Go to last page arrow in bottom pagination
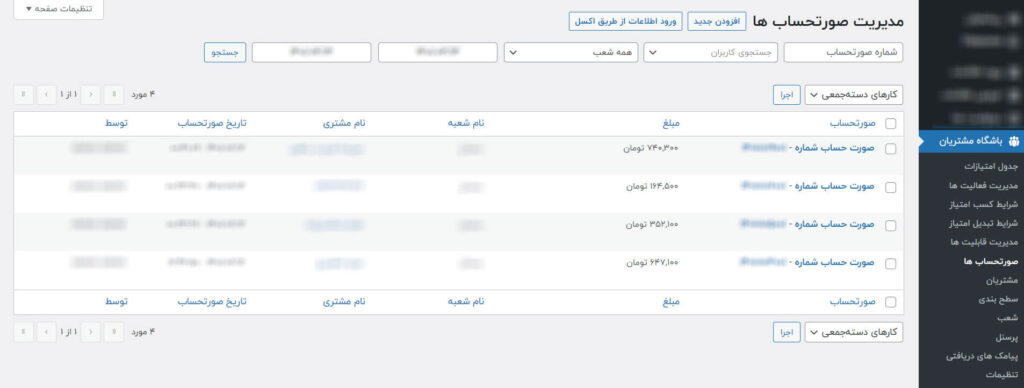The height and width of the screenshot is (388, 1024). click(24, 332)
